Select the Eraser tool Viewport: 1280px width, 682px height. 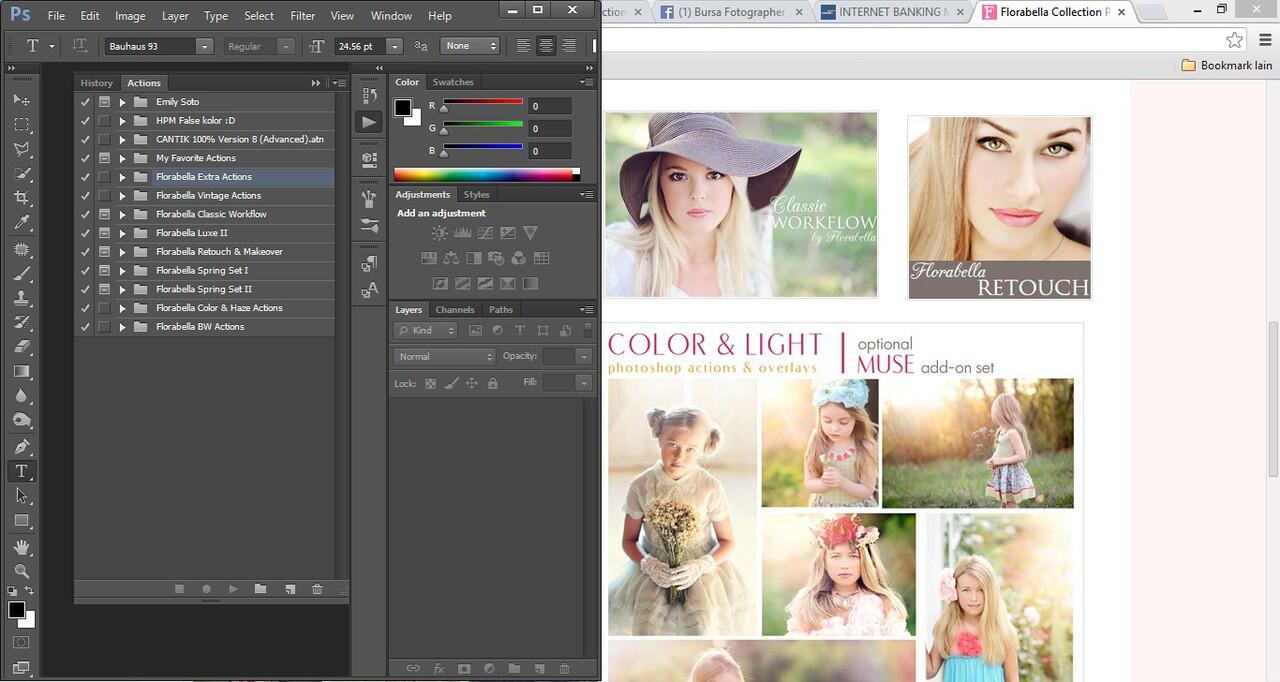pos(21,347)
